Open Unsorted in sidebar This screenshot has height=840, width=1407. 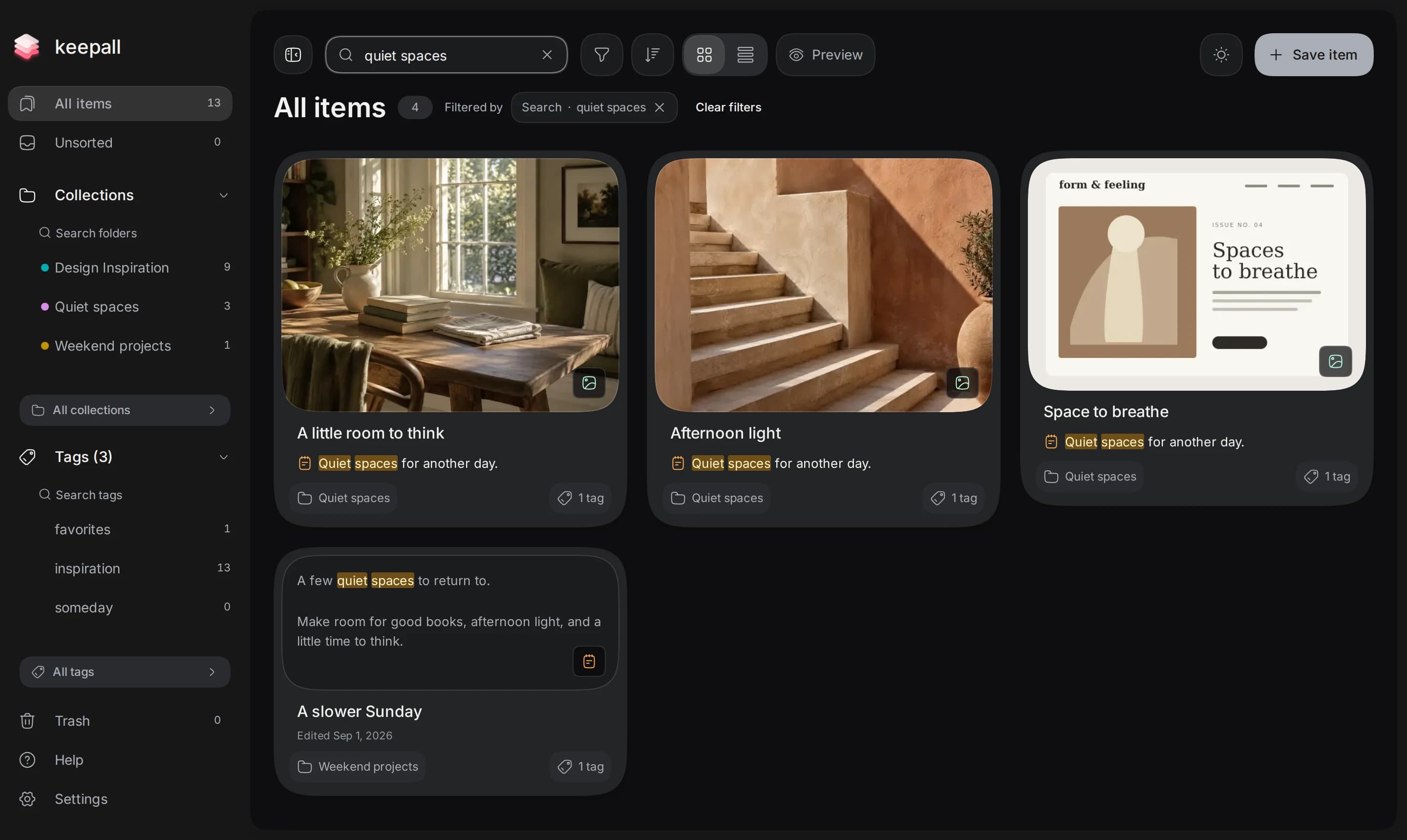[120, 143]
